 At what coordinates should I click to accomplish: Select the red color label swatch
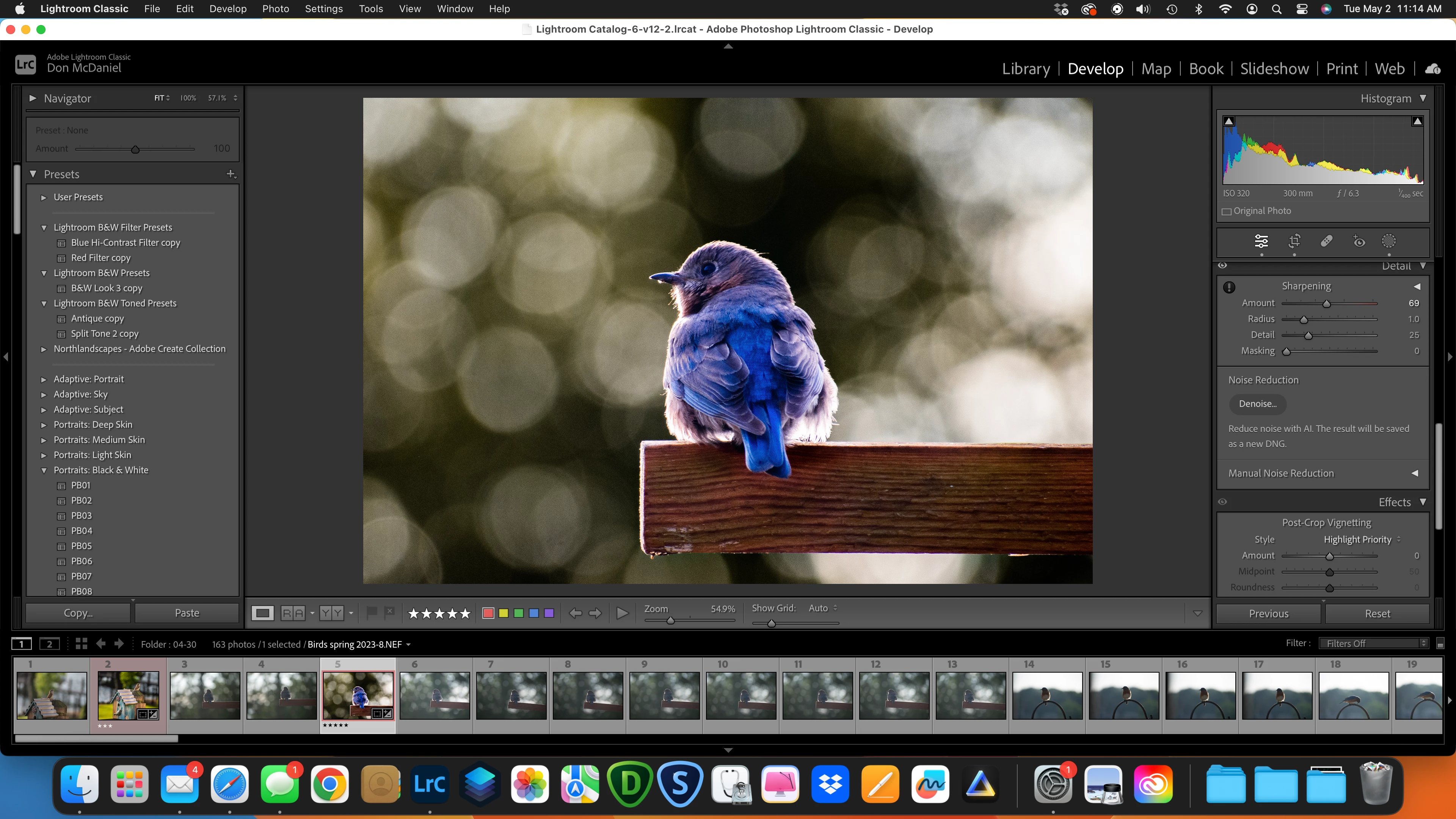488,613
